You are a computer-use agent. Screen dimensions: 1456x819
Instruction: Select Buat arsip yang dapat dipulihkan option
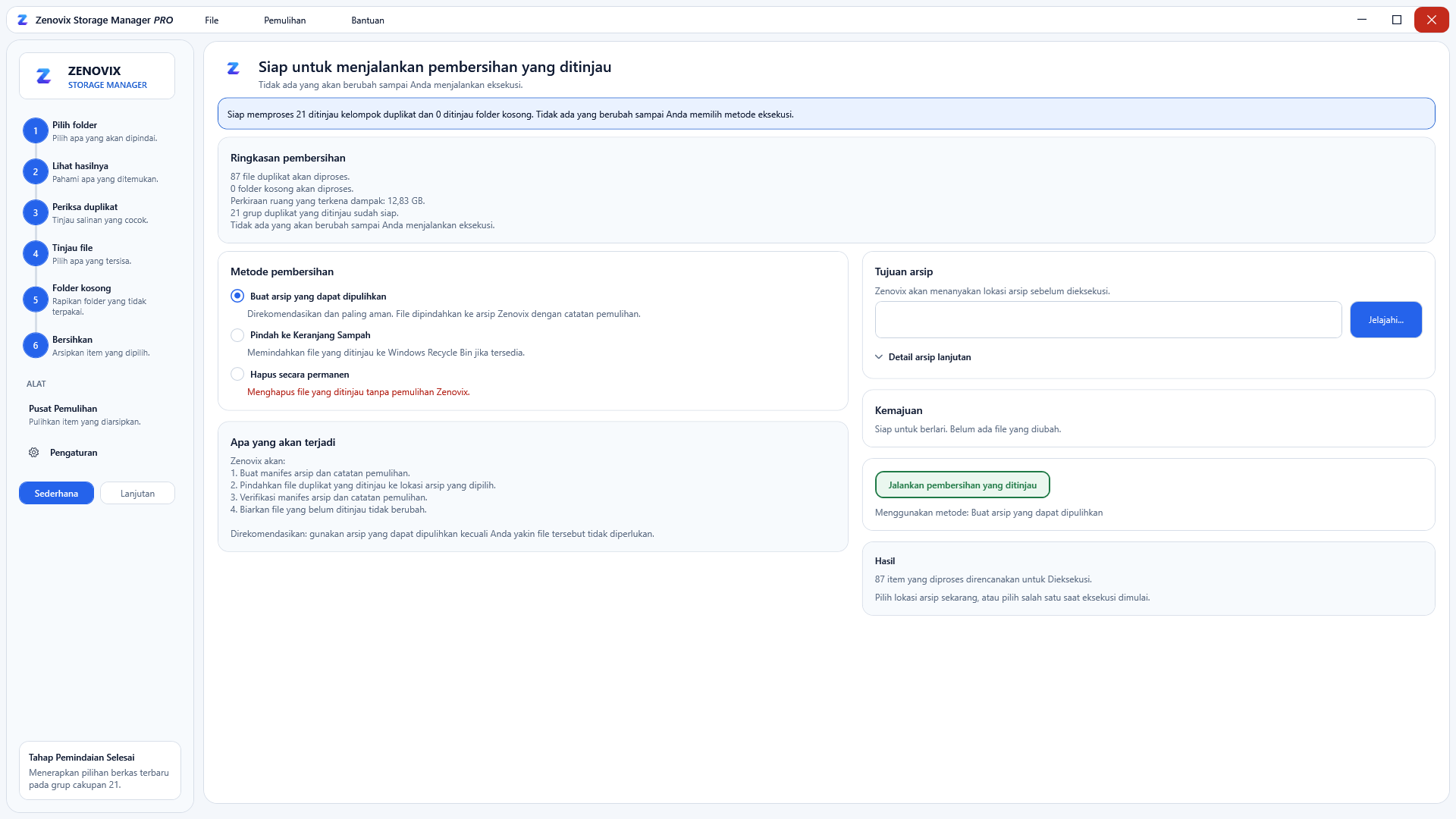(x=237, y=297)
